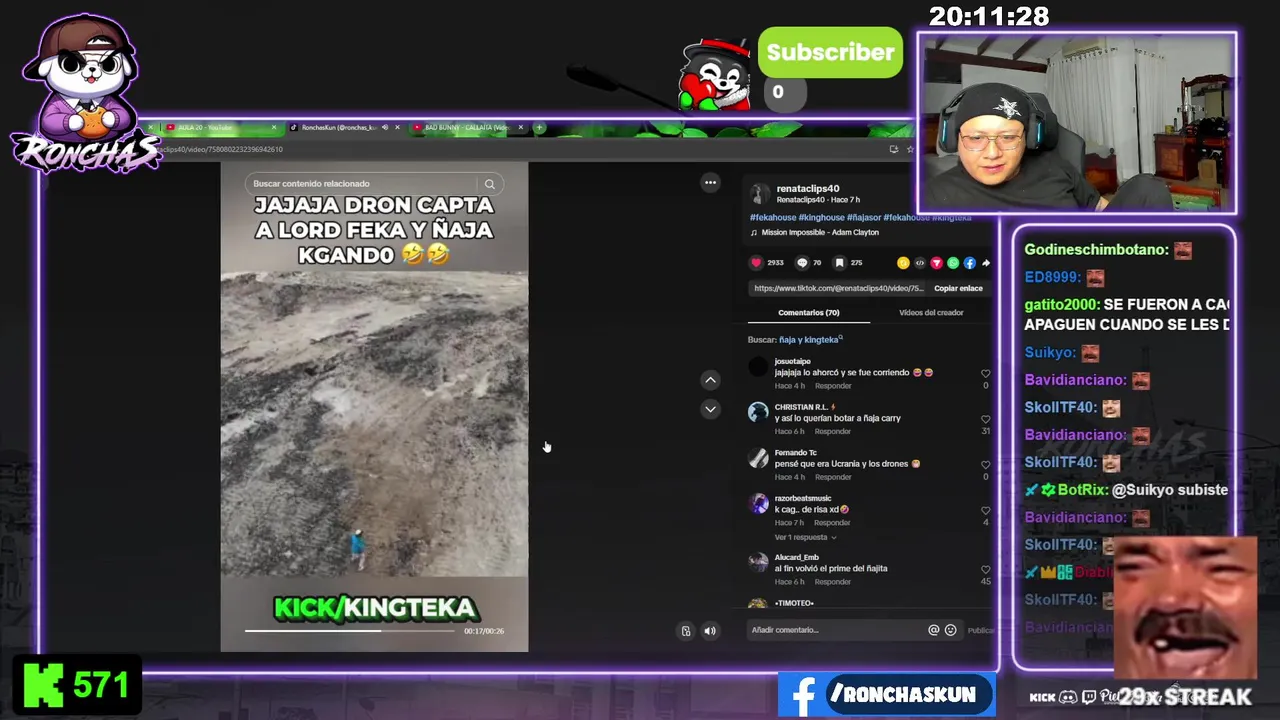Click Copiar enlace button
This screenshot has height=720, width=1280.
tap(958, 288)
